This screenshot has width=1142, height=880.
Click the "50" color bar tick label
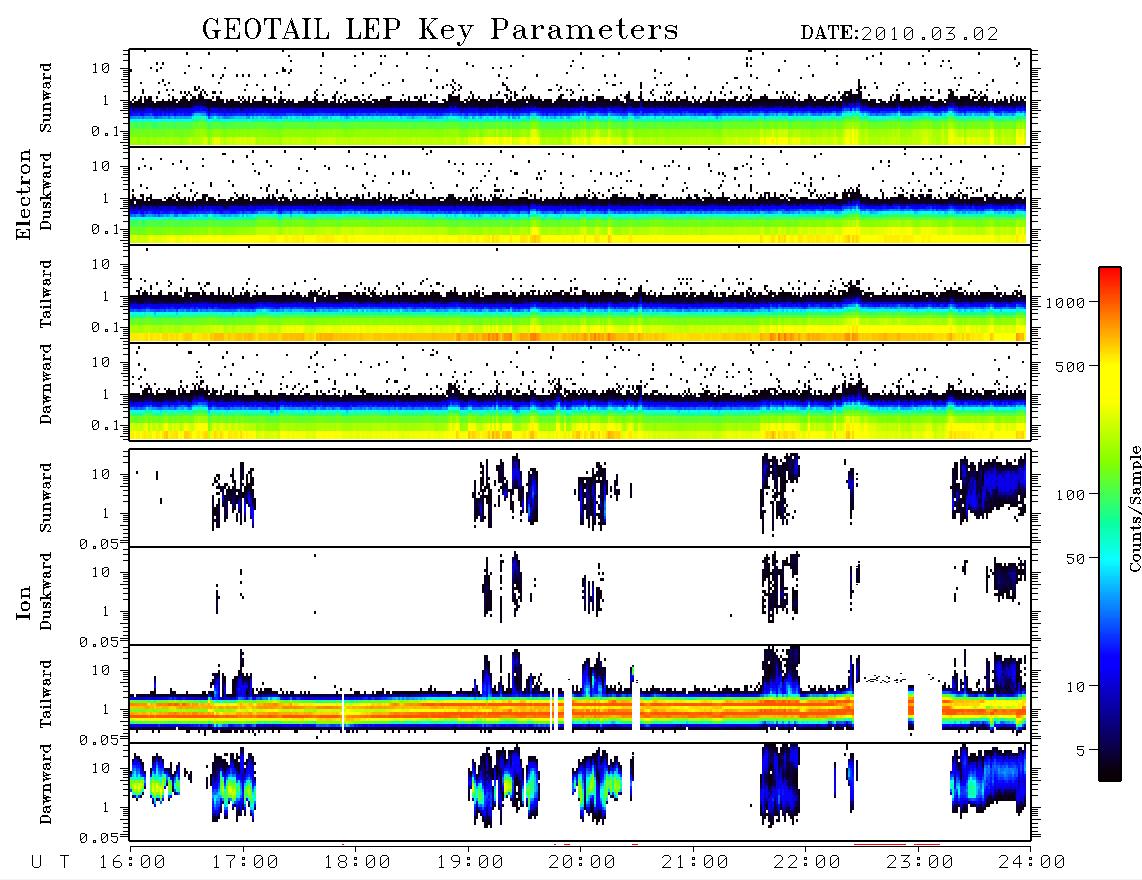pos(1076,559)
